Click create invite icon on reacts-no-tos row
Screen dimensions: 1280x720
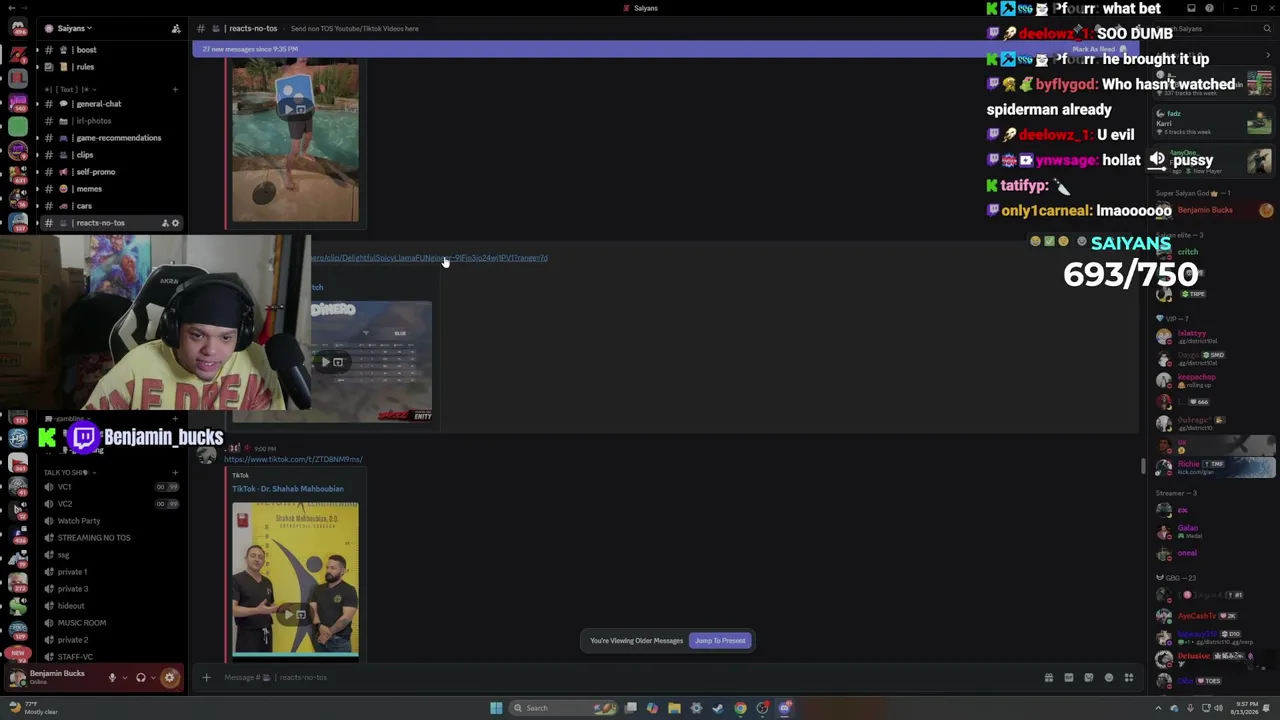(x=165, y=223)
